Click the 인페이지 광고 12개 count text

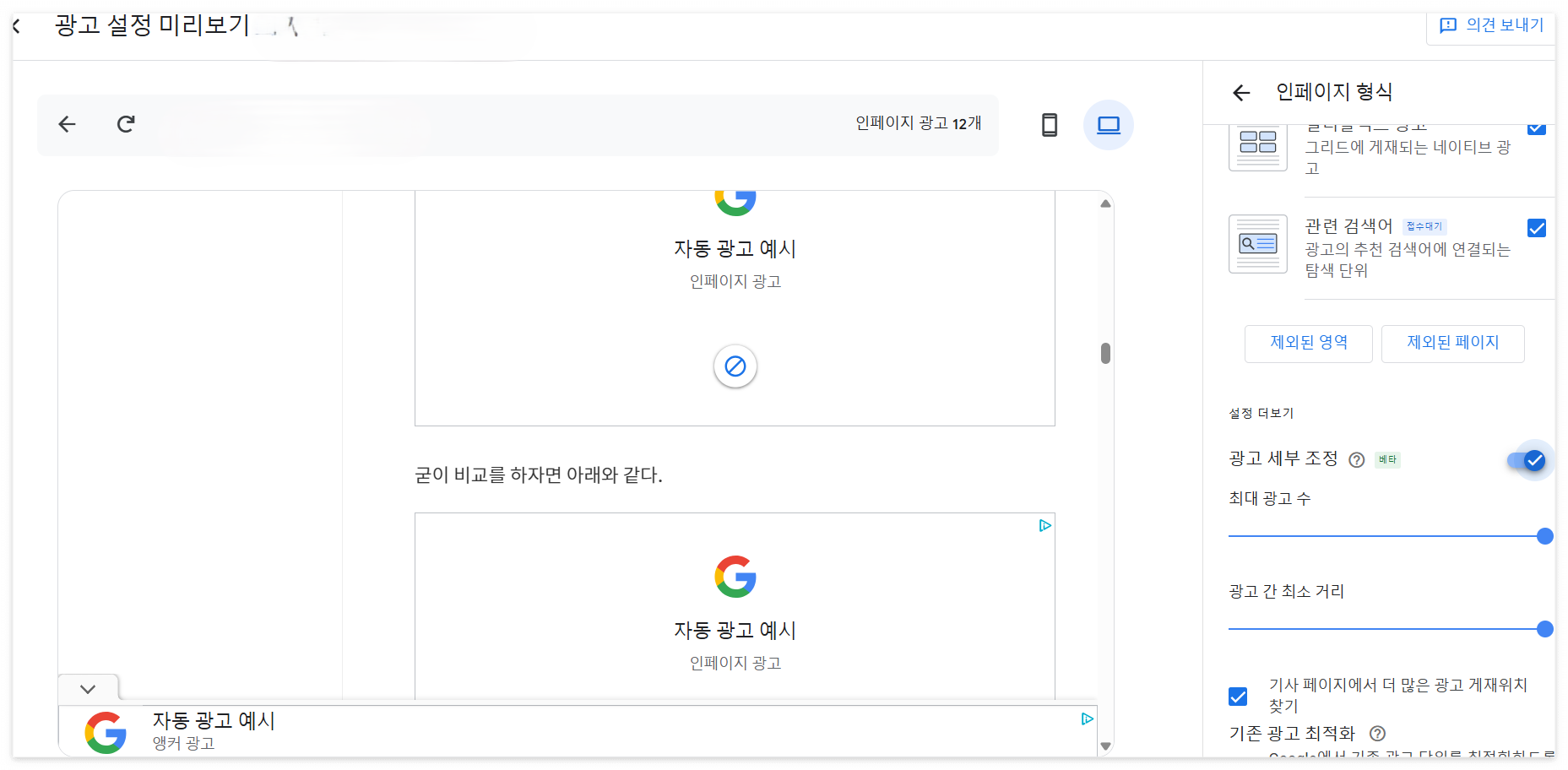[x=918, y=123]
